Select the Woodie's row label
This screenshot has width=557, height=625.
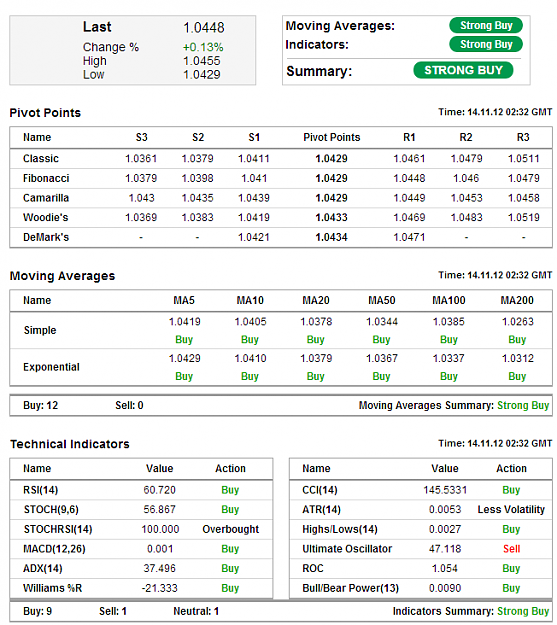[45, 218]
